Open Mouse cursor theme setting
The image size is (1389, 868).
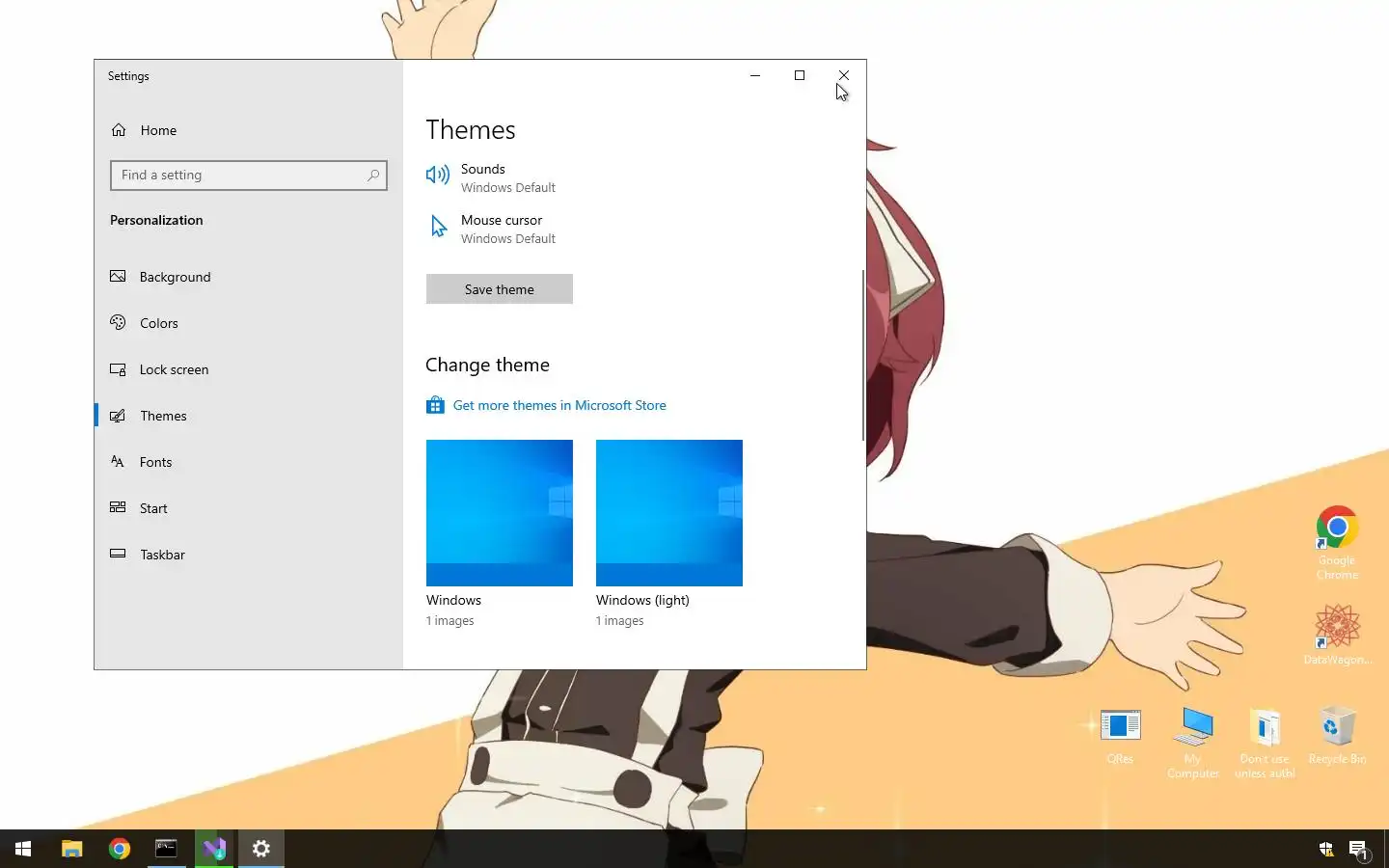[491, 229]
